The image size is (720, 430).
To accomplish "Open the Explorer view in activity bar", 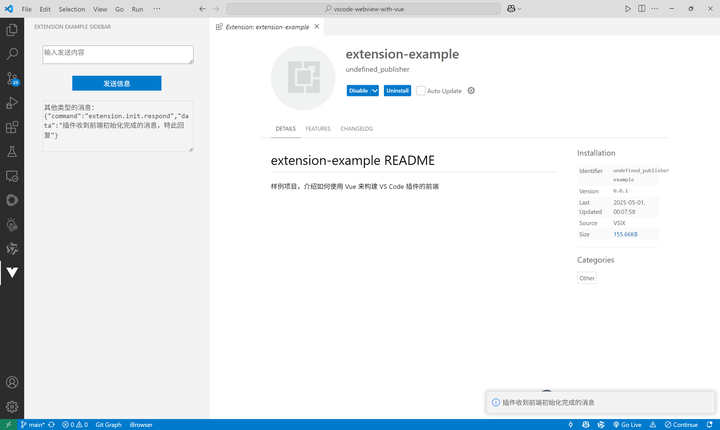I will 12,30.
